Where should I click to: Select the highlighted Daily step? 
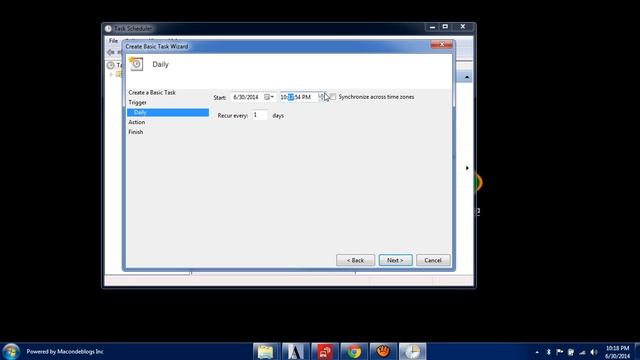click(x=168, y=112)
